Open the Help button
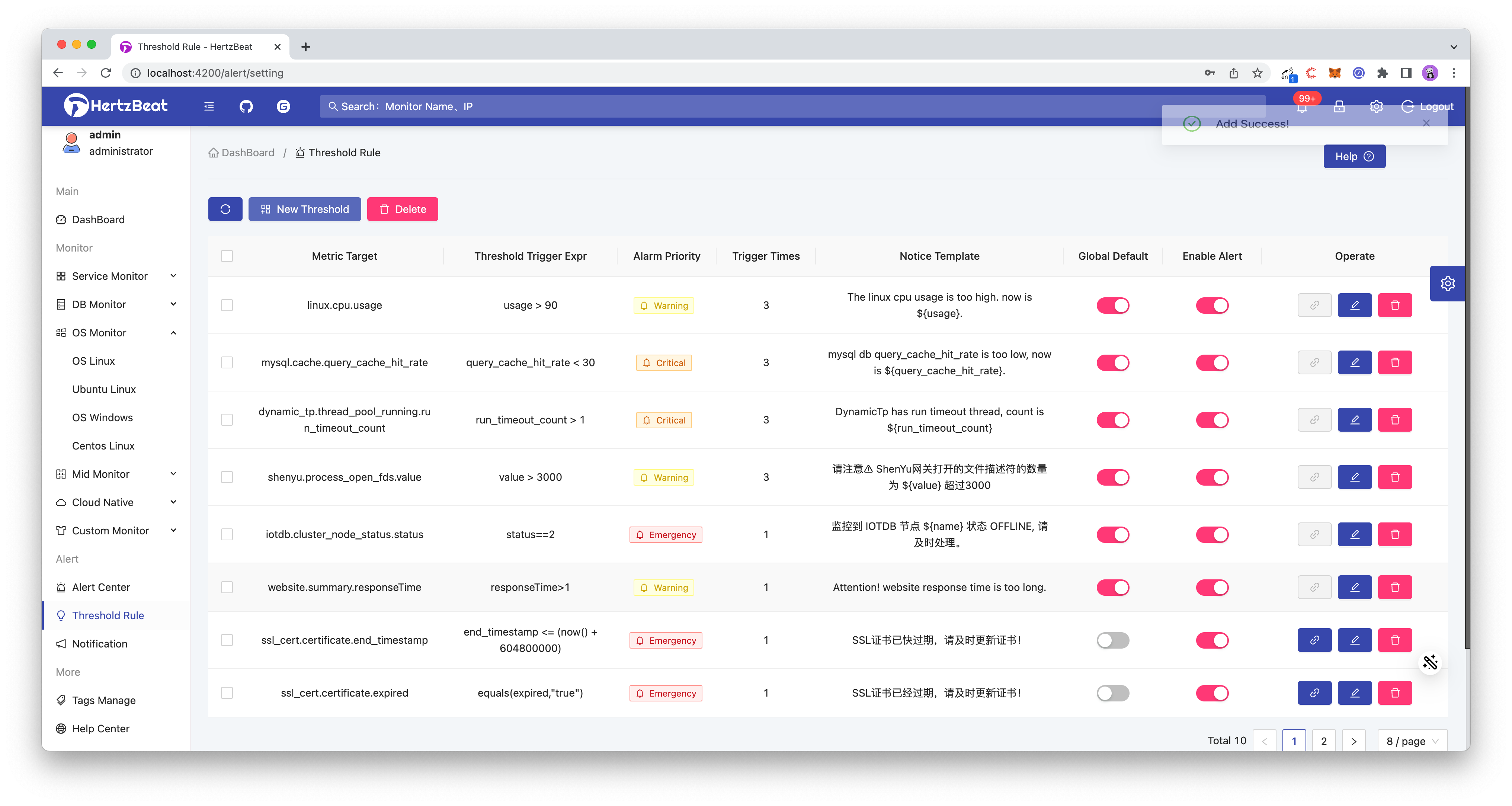This screenshot has height=806, width=1512. point(1354,156)
